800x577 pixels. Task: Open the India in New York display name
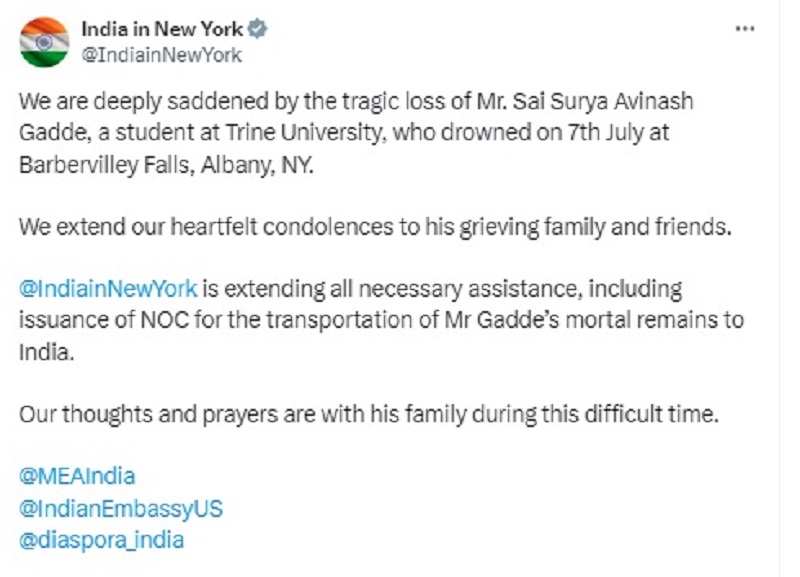point(162,29)
